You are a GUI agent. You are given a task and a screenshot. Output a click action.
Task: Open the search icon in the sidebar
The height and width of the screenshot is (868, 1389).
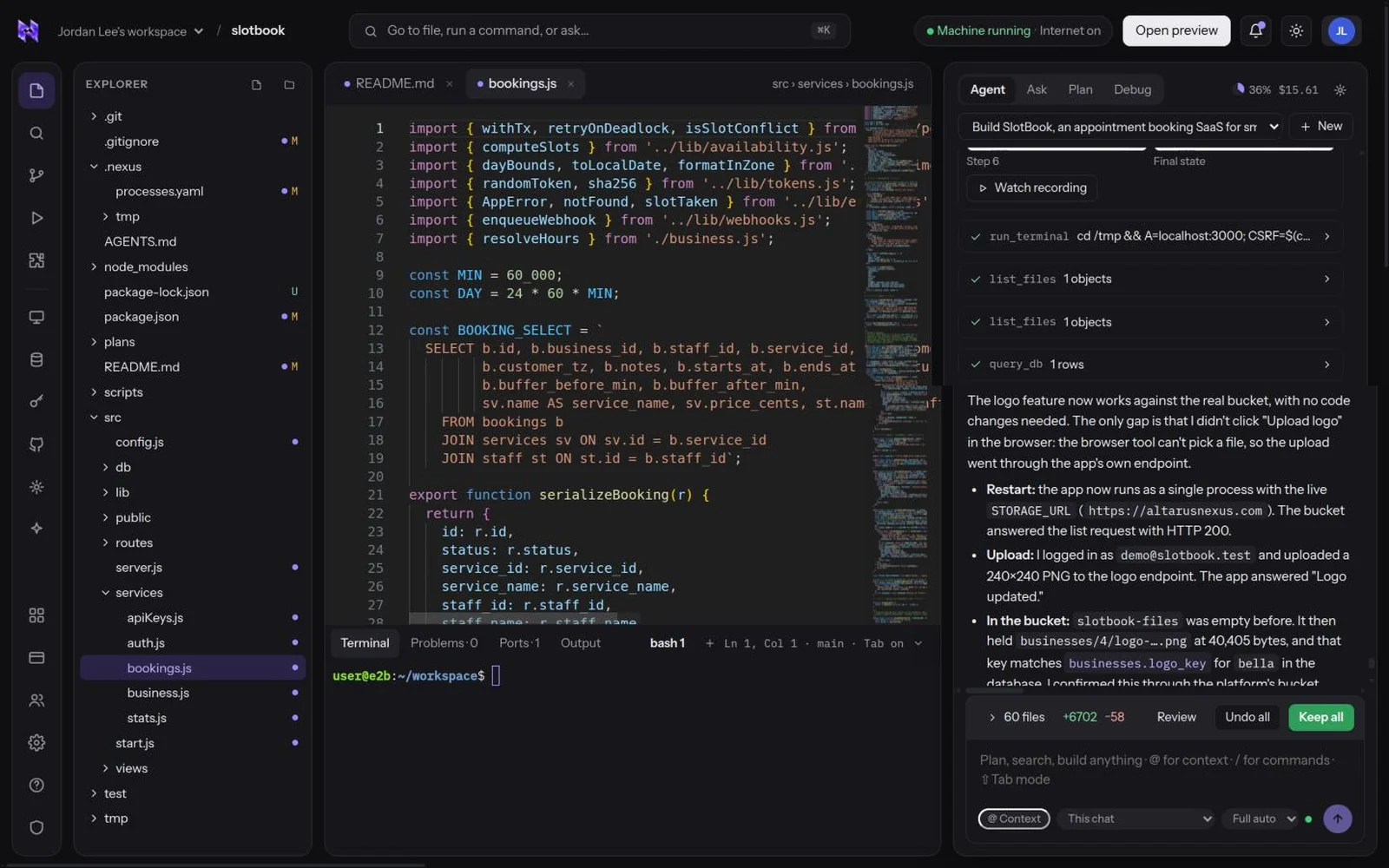pos(36,133)
